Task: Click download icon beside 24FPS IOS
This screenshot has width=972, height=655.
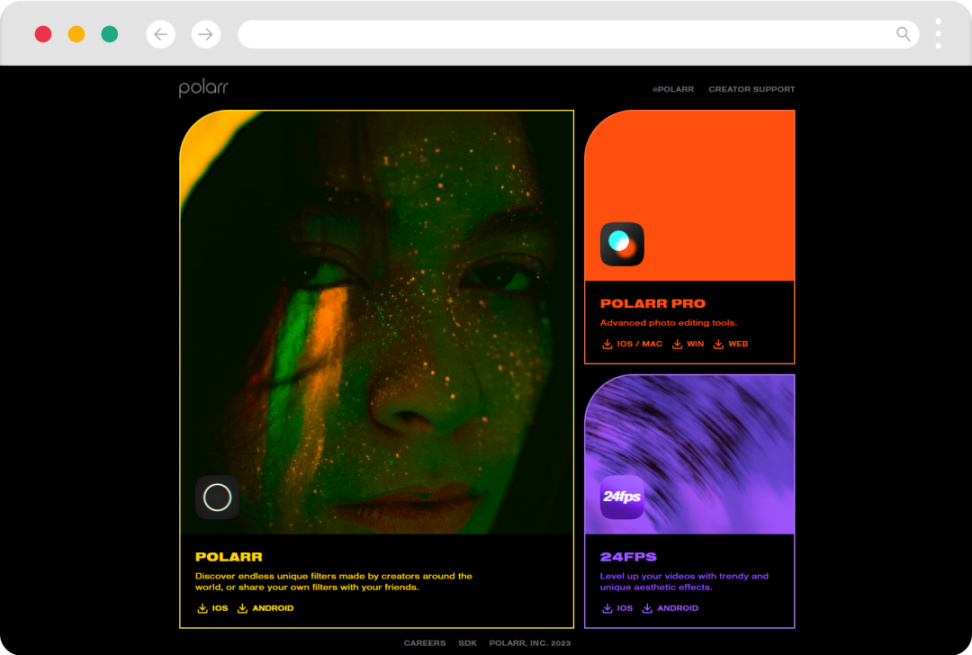Action: [x=607, y=609]
